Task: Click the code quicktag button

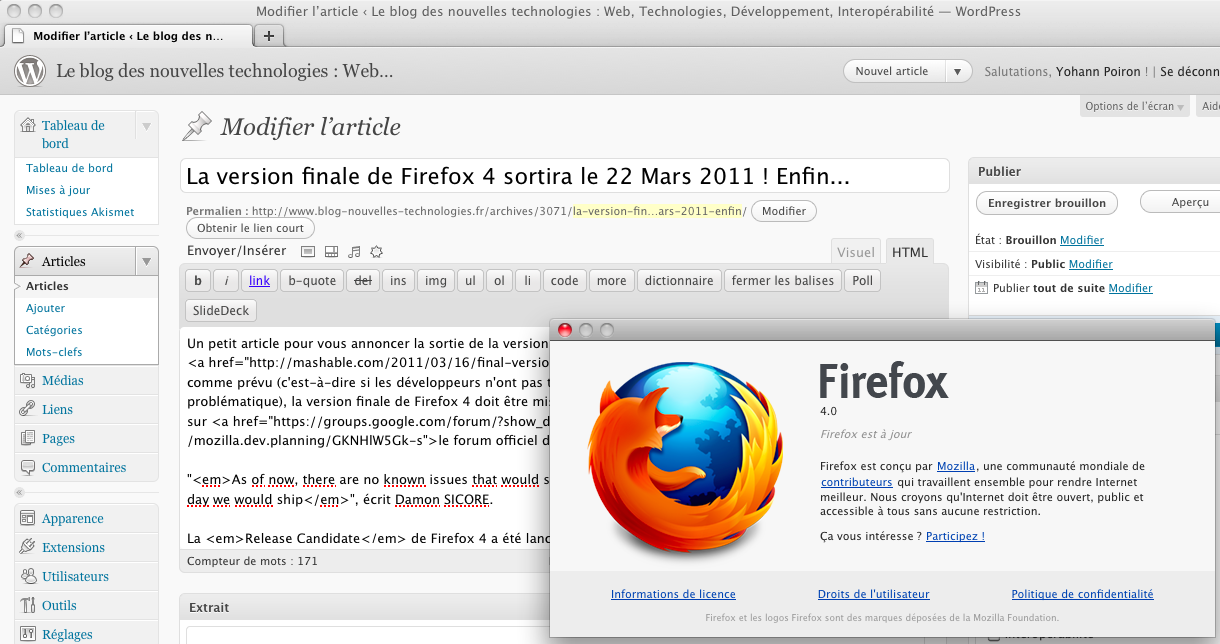Action: pos(565,281)
